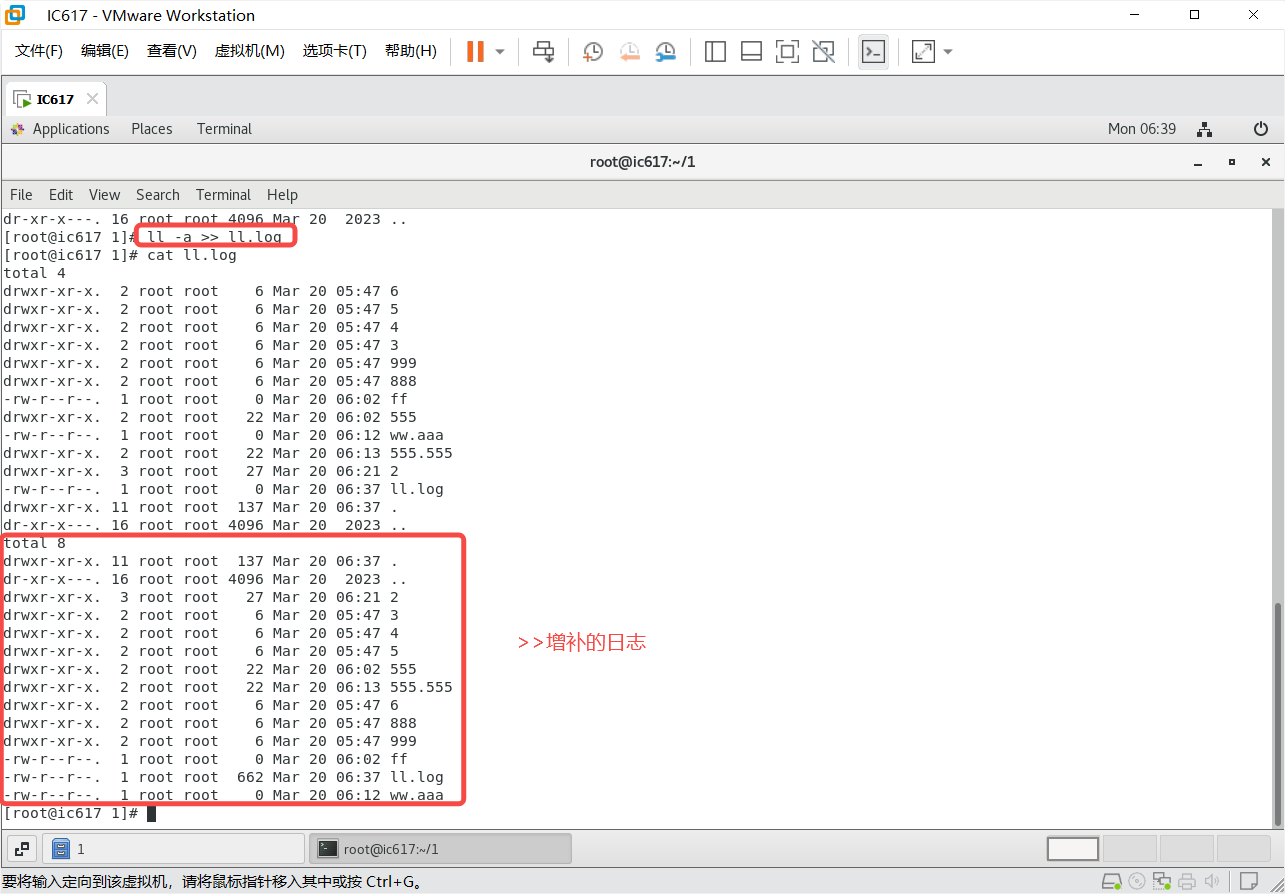Send Ctrl+Alt+Del to the virtual machine

(x=544, y=51)
